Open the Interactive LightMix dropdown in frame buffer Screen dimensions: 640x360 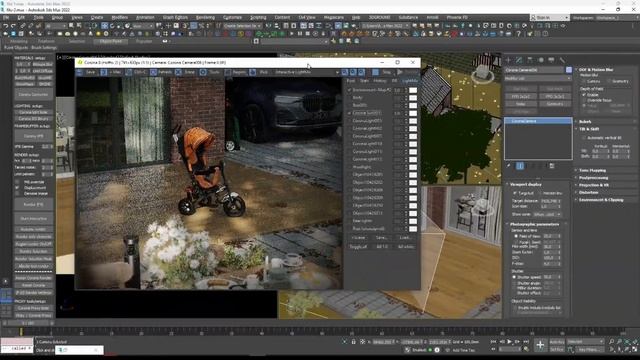click(307, 72)
